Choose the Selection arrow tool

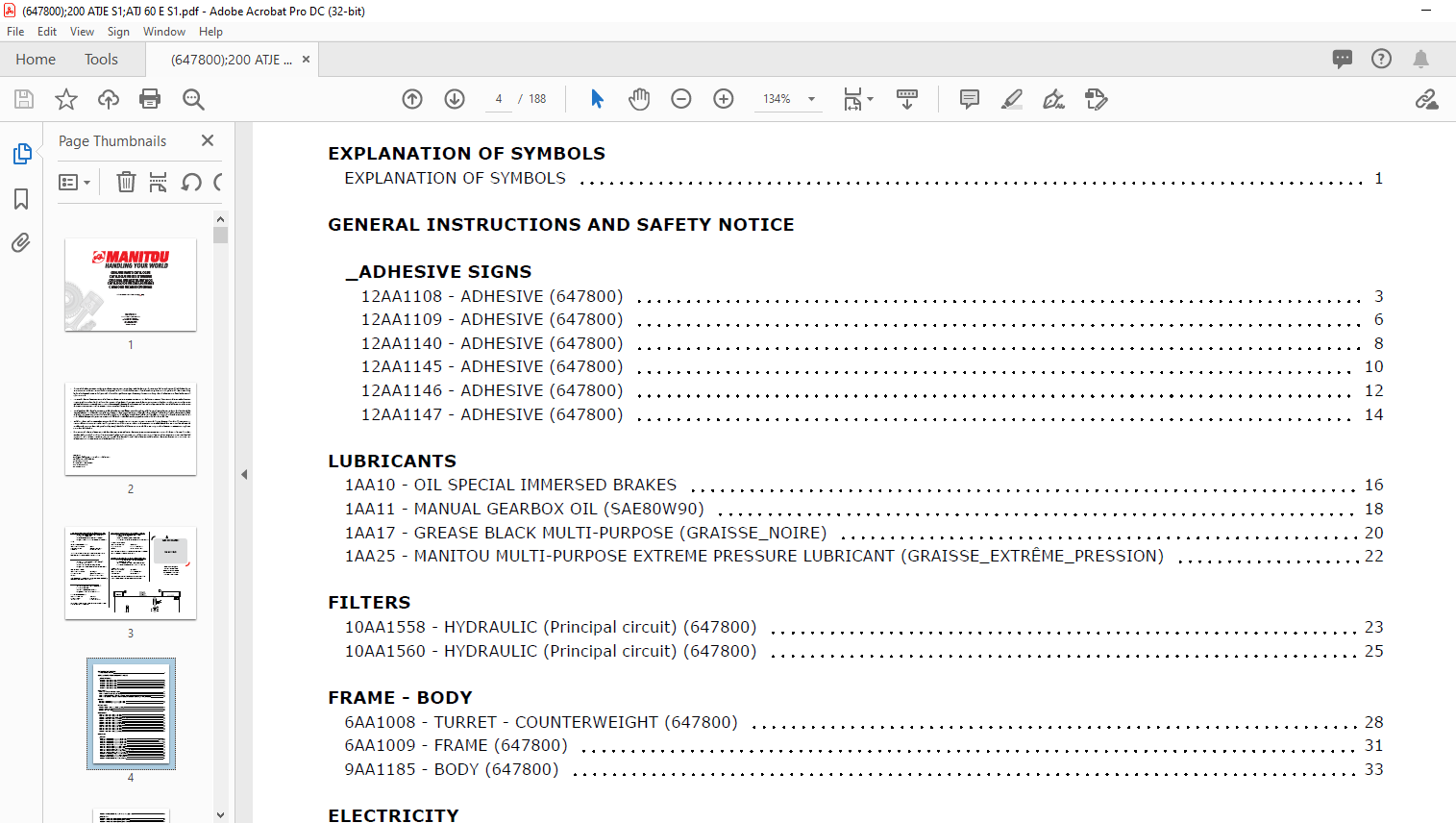(597, 99)
